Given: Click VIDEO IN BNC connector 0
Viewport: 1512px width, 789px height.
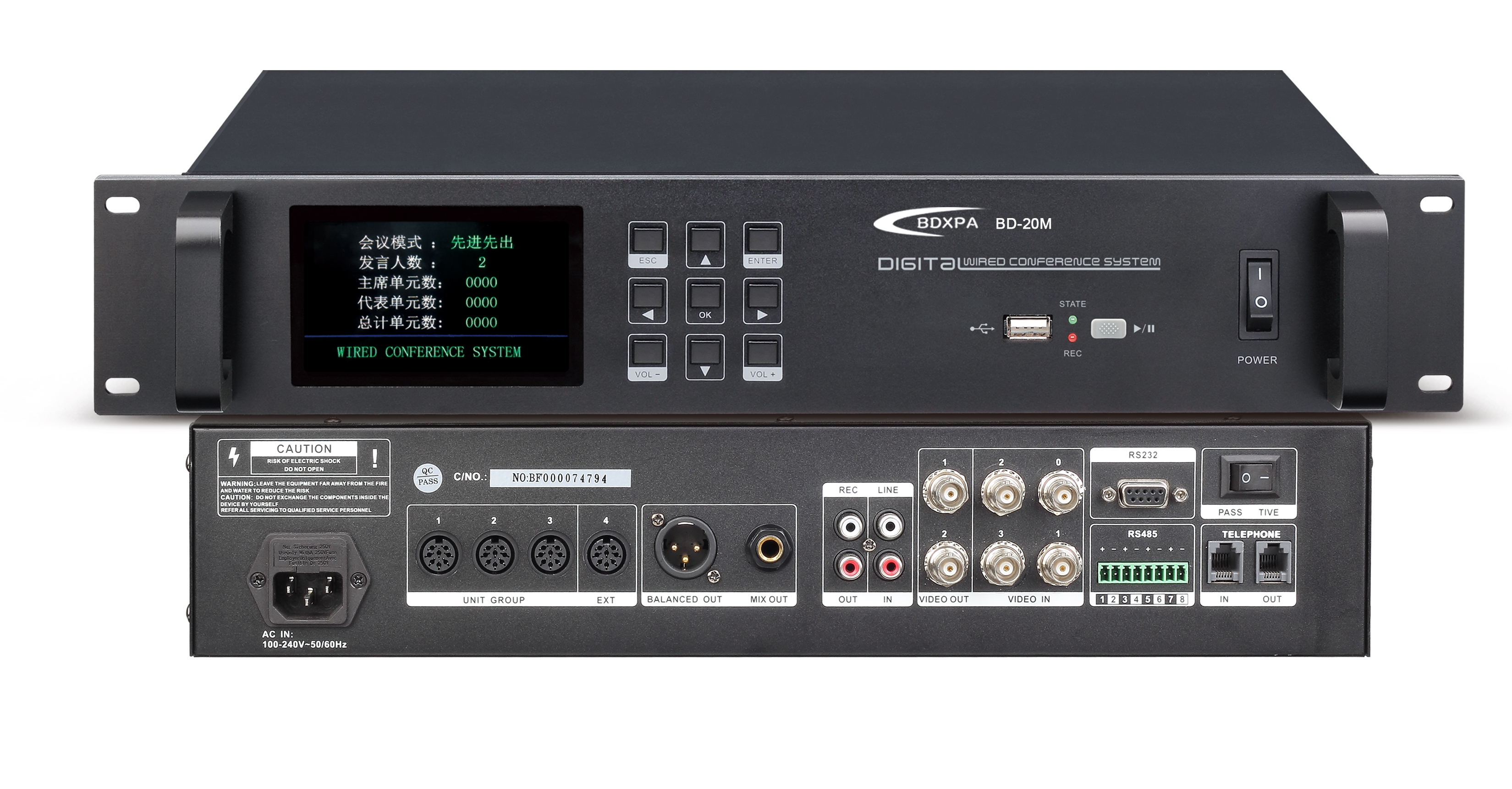Looking at the screenshot, I should pyautogui.click(x=1060, y=492).
